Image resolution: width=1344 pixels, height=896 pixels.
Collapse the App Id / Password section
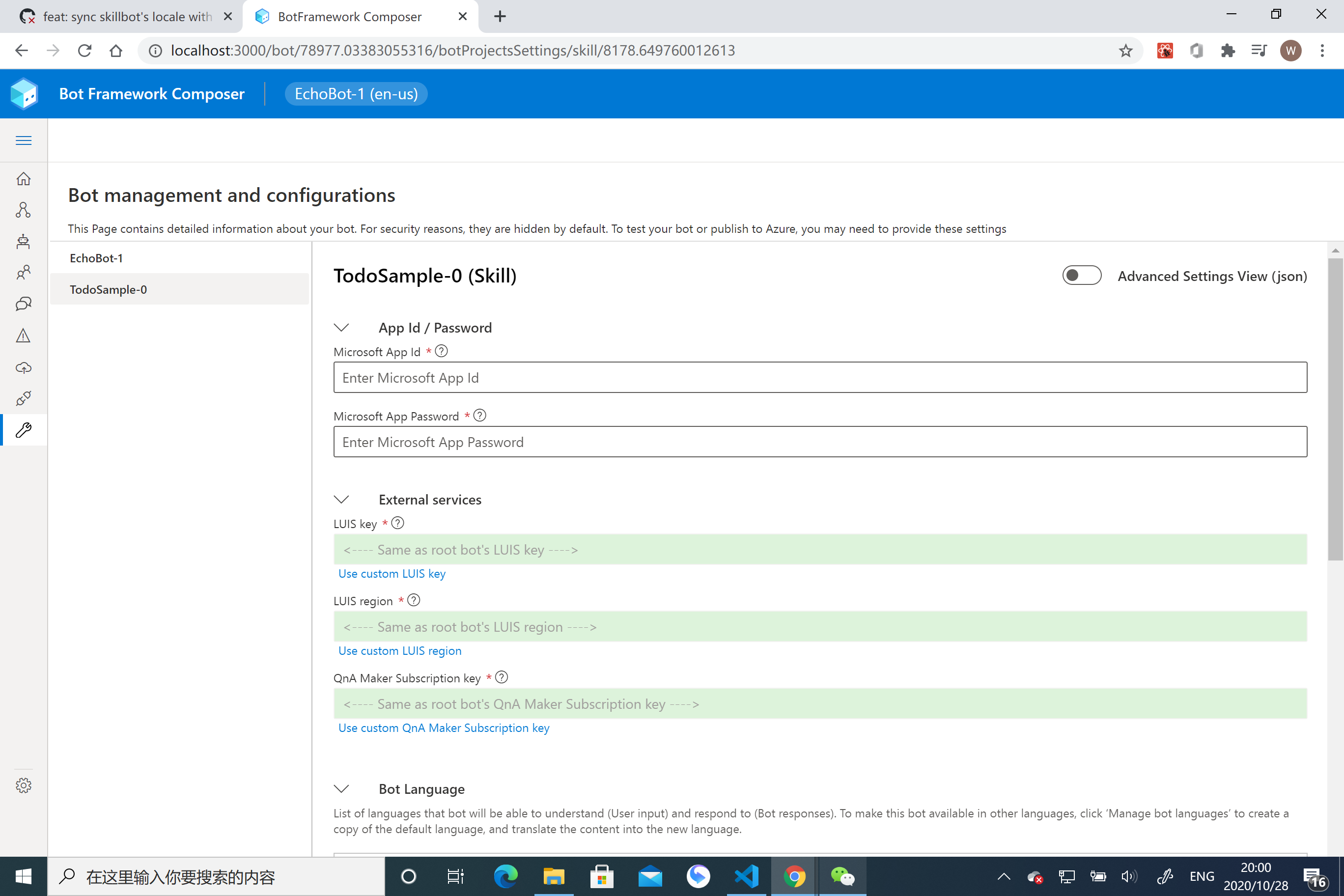click(342, 328)
